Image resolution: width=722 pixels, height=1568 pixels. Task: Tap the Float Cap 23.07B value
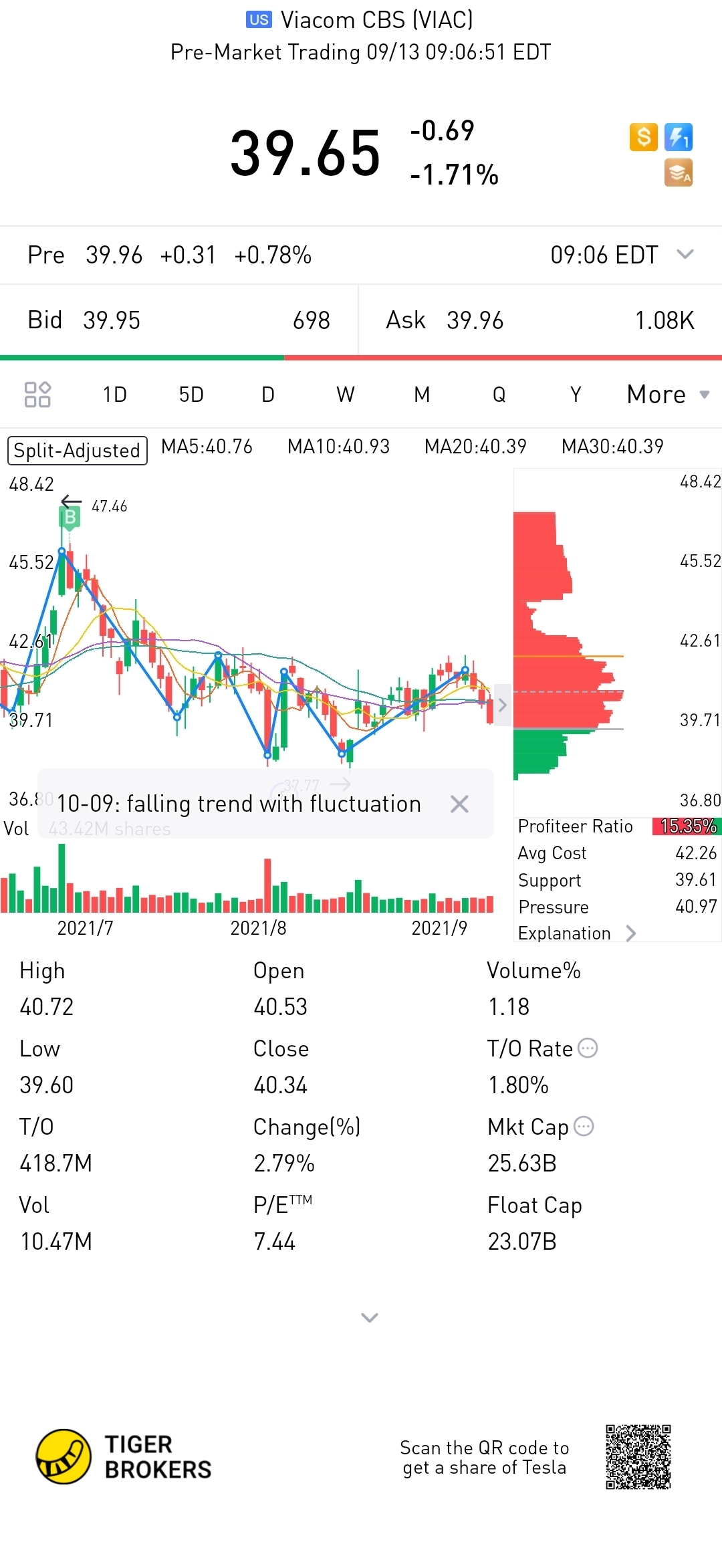[522, 1242]
